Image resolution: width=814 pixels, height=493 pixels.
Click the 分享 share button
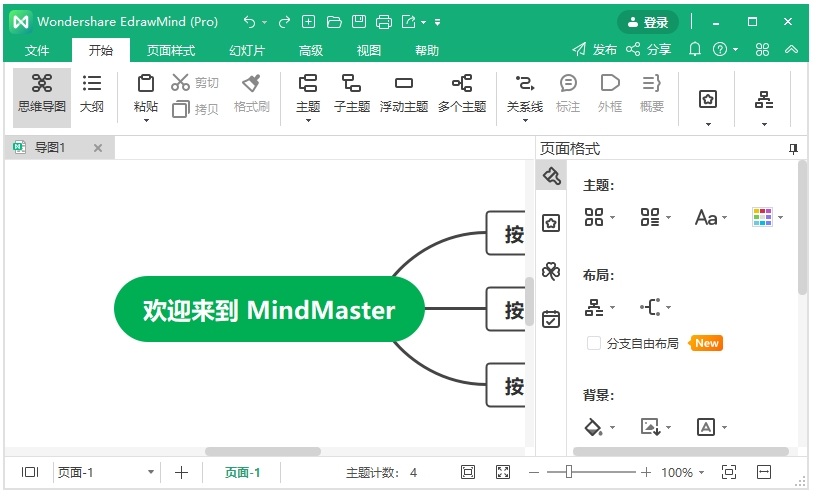pos(649,50)
